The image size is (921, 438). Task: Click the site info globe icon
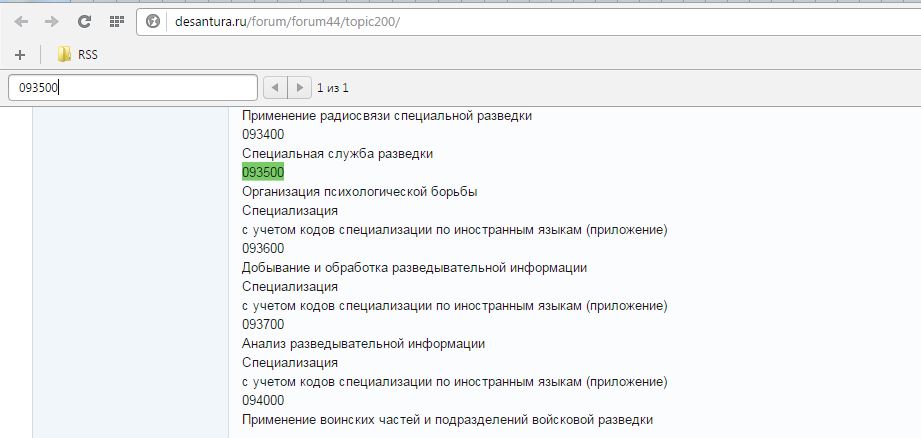(x=153, y=21)
